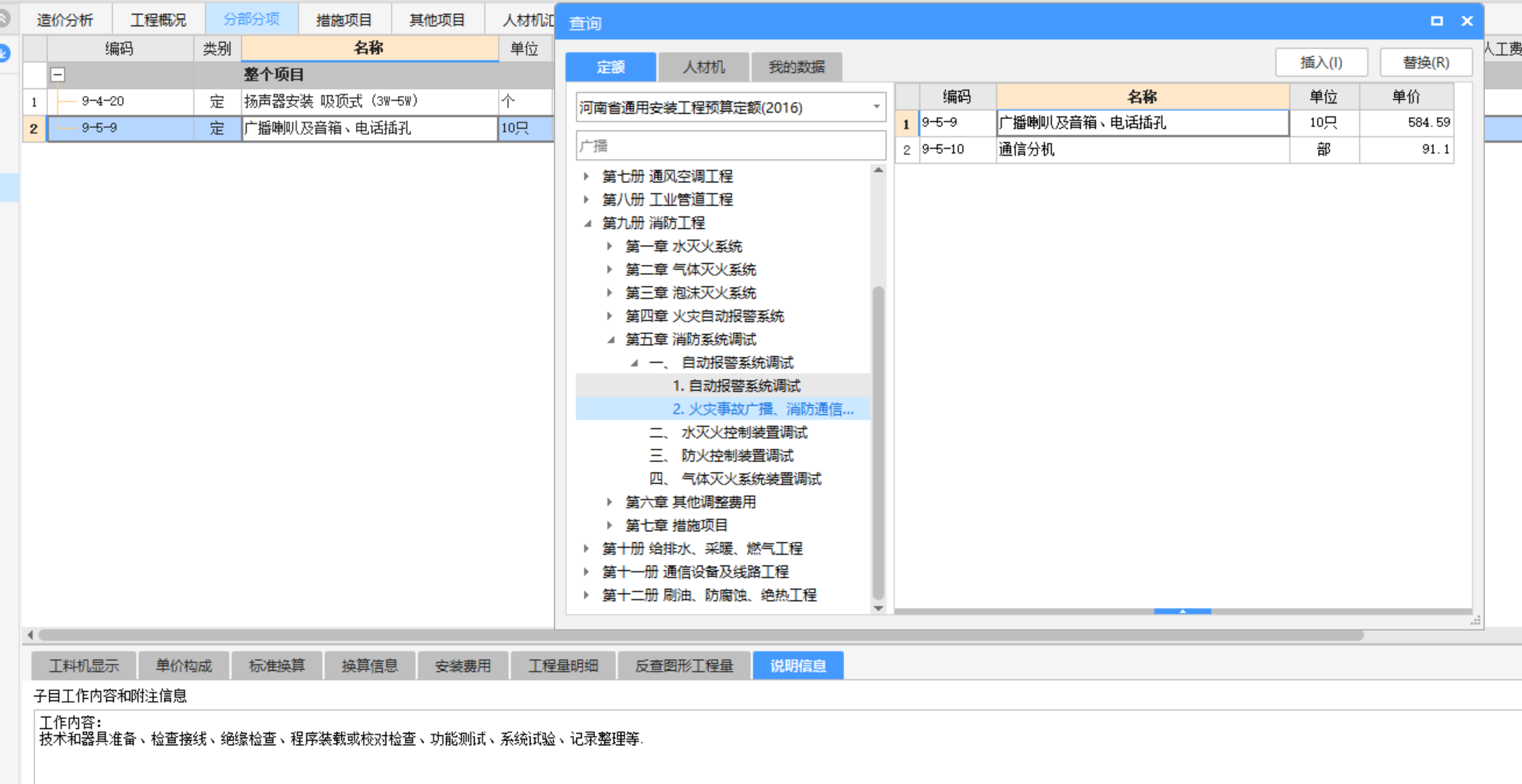Expand 第二章 气体灭火系统 node
This screenshot has height=784, width=1522.
[610, 269]
